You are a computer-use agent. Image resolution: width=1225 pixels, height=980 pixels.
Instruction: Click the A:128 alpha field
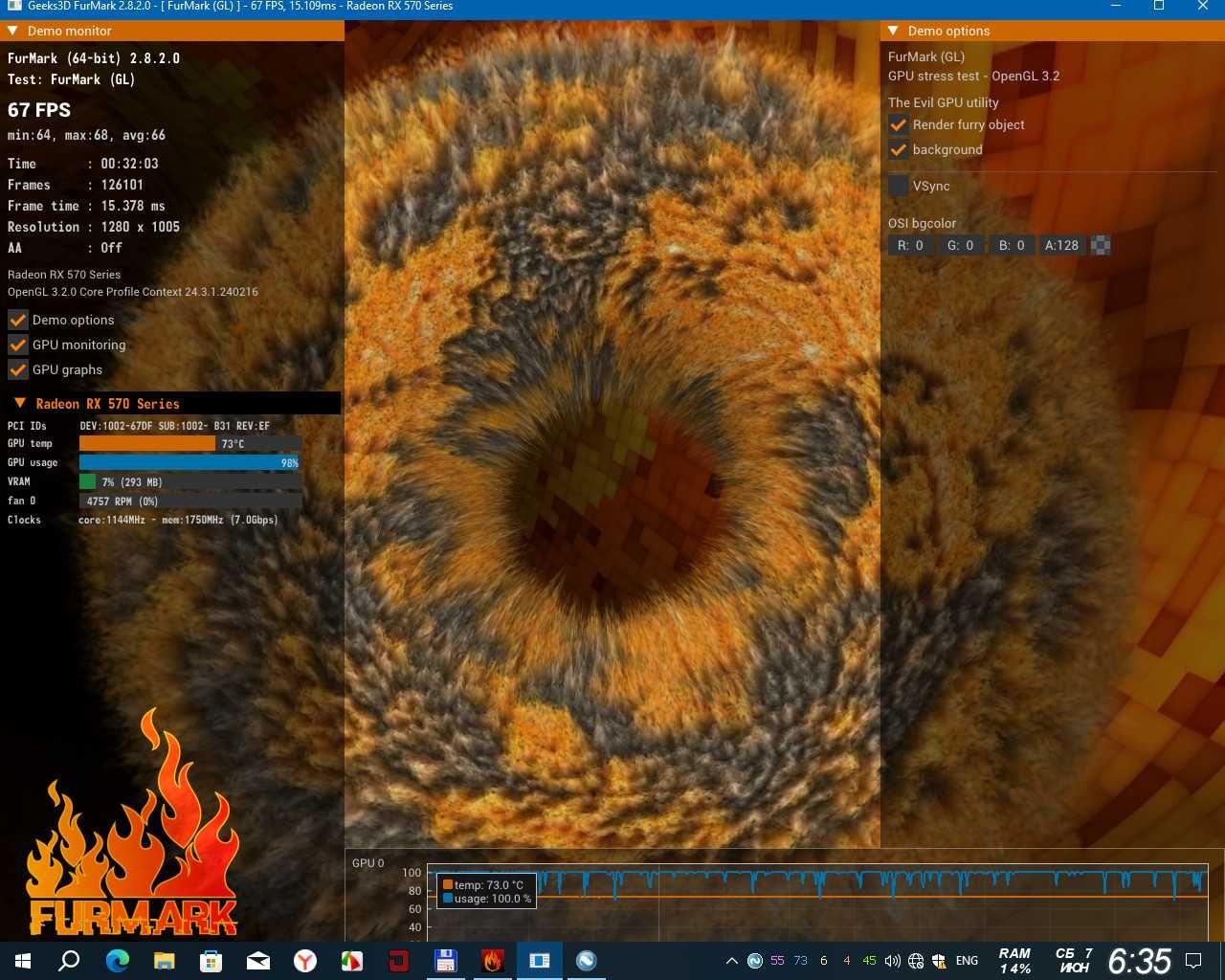click(1062, 245)
